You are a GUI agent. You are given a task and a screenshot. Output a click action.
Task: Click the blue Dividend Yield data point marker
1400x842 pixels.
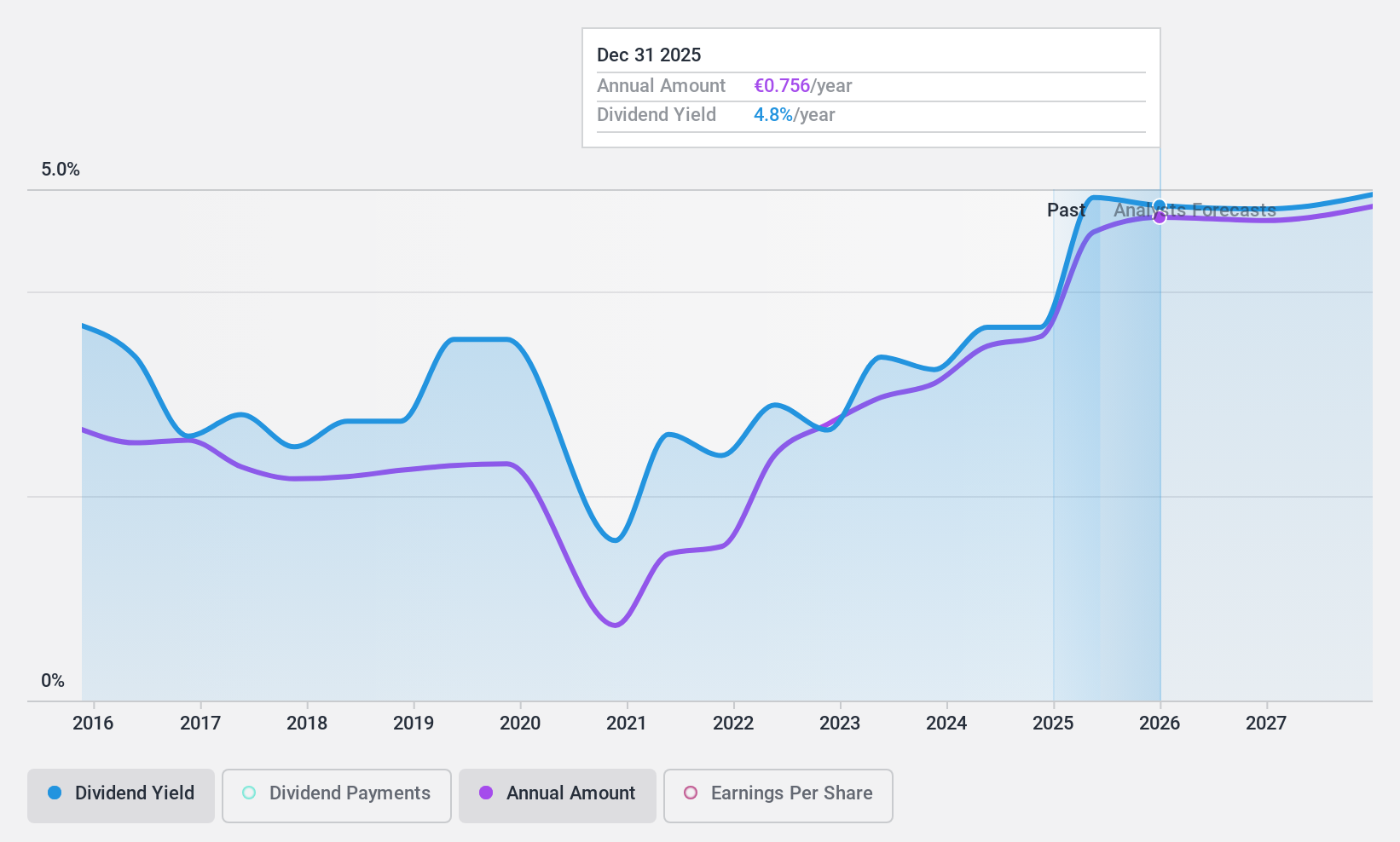[1160, 205]
